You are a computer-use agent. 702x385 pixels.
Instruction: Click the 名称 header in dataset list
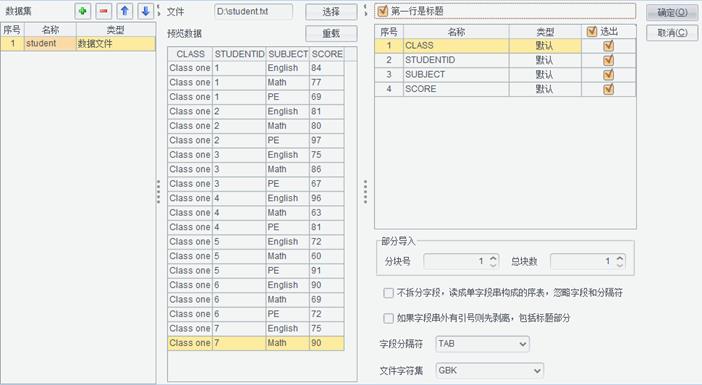(50, 30)
